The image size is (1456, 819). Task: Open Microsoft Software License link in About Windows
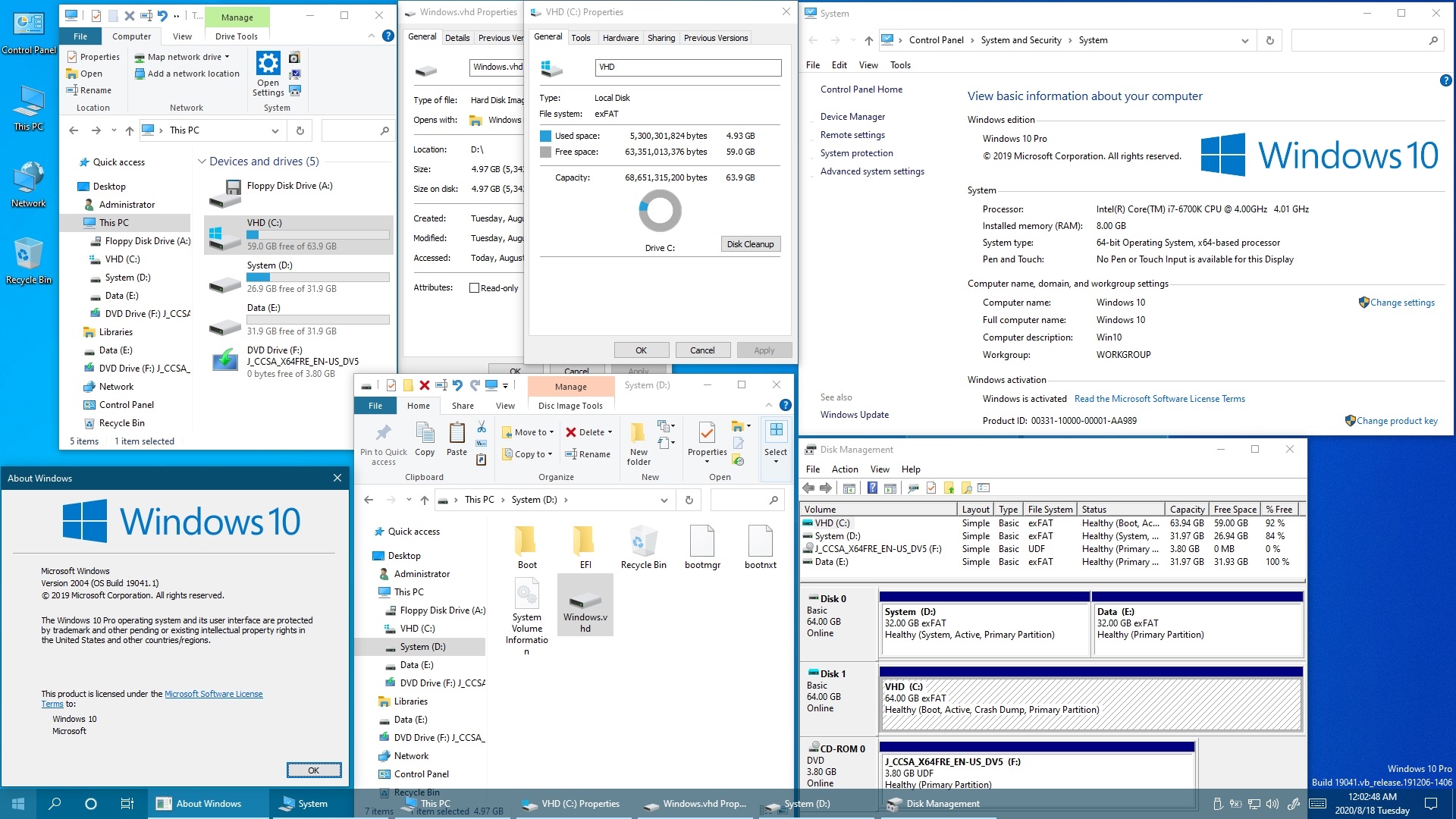(x=214, y=694)
